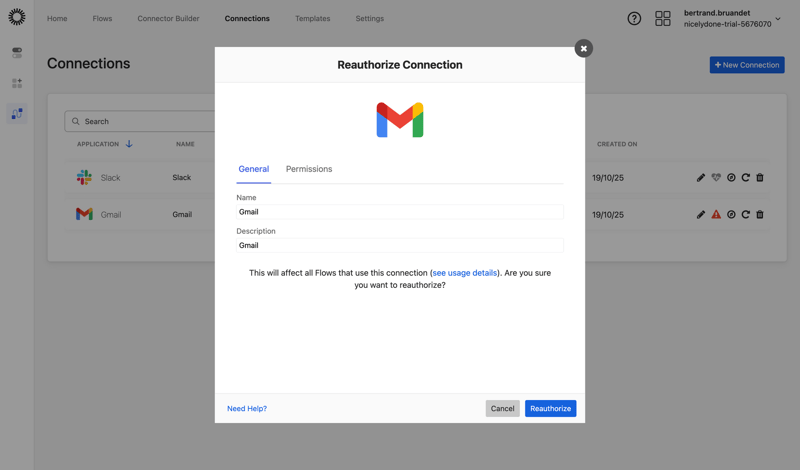Toggle sort order on Application column

(129, 144)
